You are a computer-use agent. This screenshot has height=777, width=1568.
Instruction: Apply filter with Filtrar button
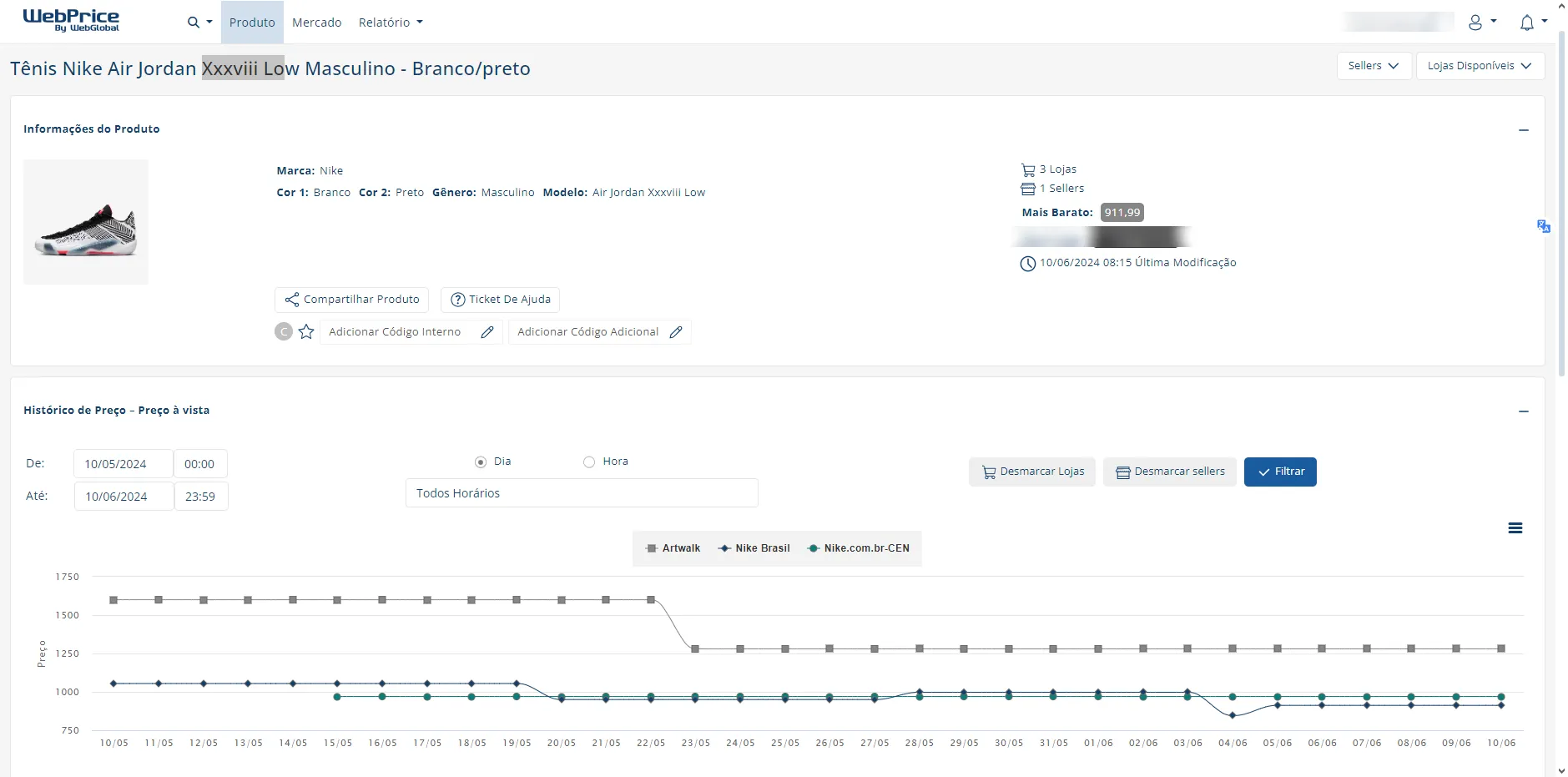tap(1280, 472)
